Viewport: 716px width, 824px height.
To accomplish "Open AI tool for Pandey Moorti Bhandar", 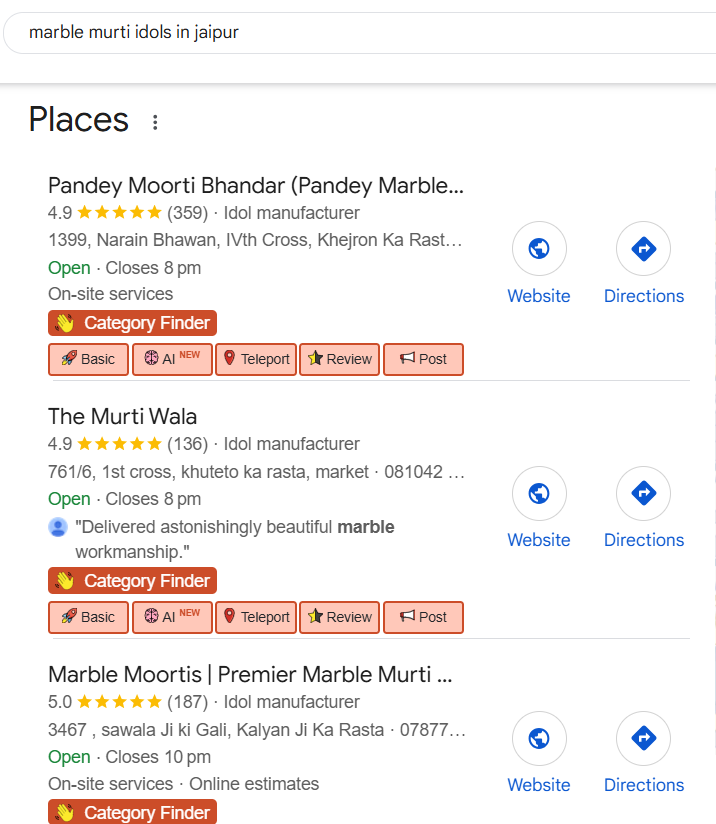I will pyautogui.click(x=172, y=359).
